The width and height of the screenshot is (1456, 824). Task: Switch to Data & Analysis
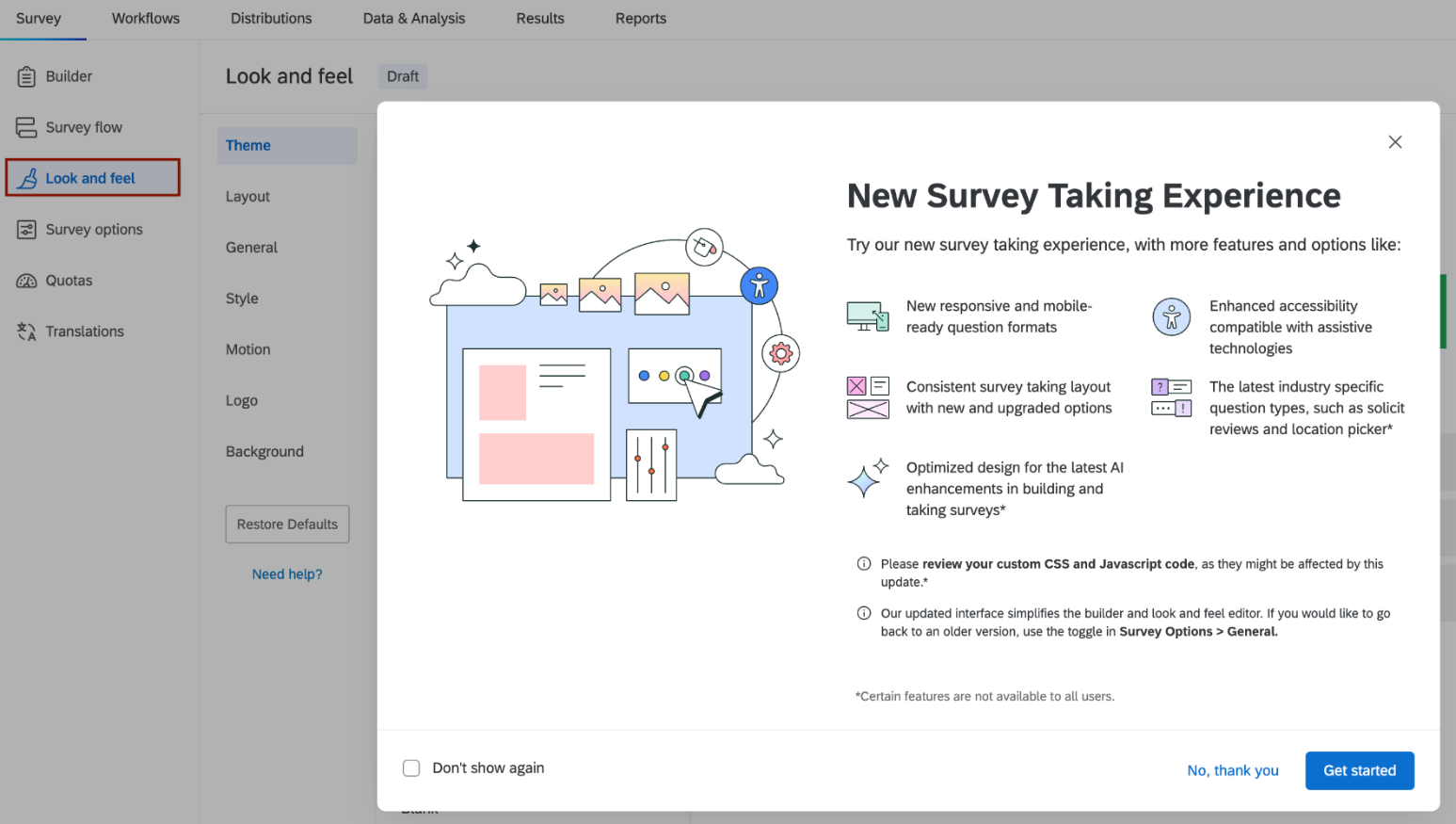tap(413, 18)
